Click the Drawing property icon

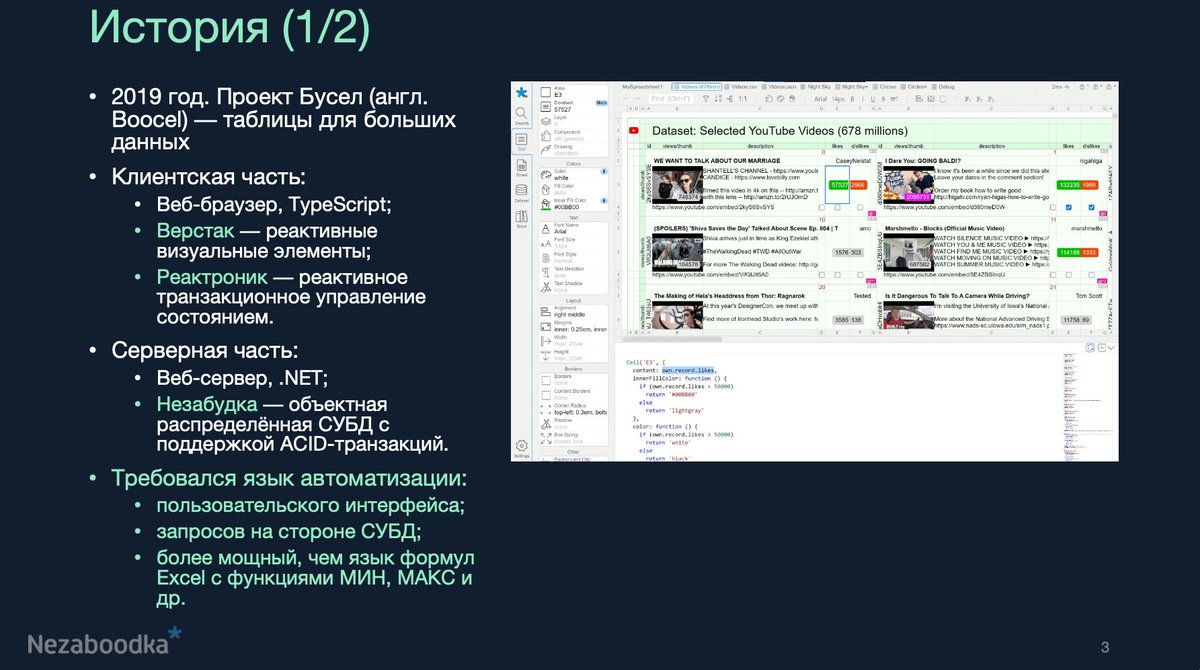546,150
